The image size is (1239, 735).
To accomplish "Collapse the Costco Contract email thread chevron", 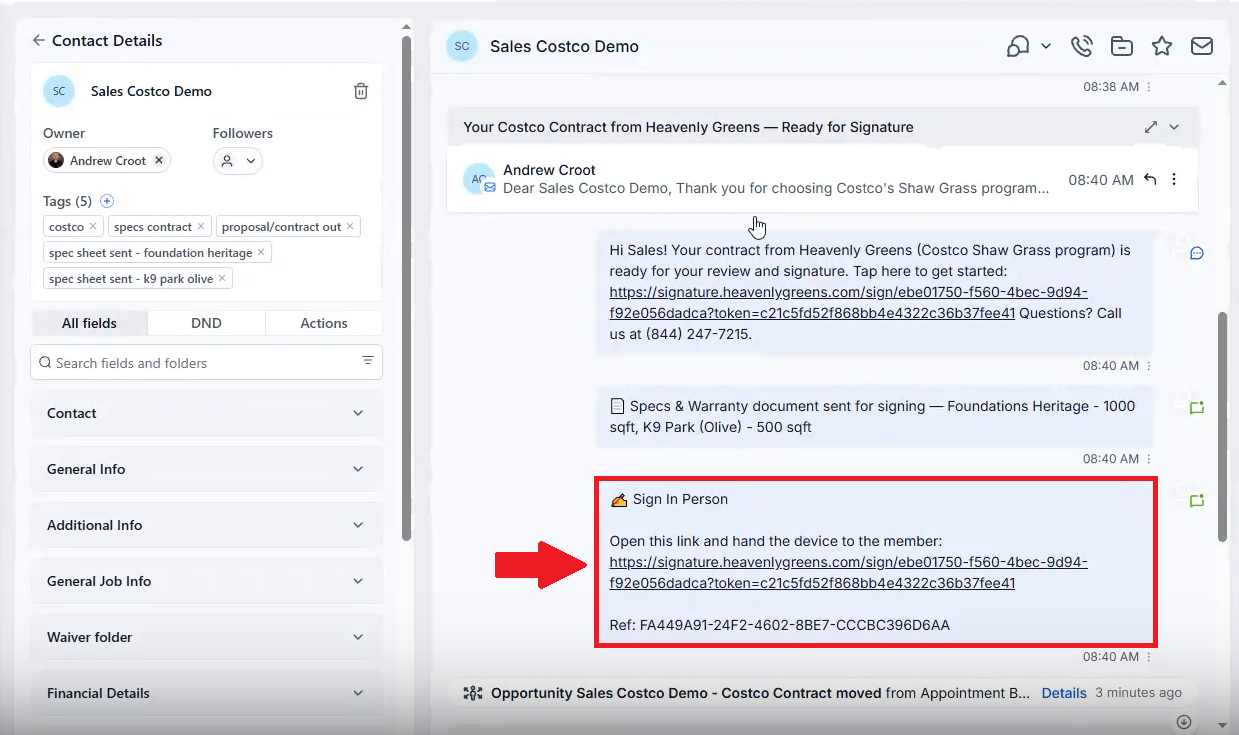I will coord(1175,127).
